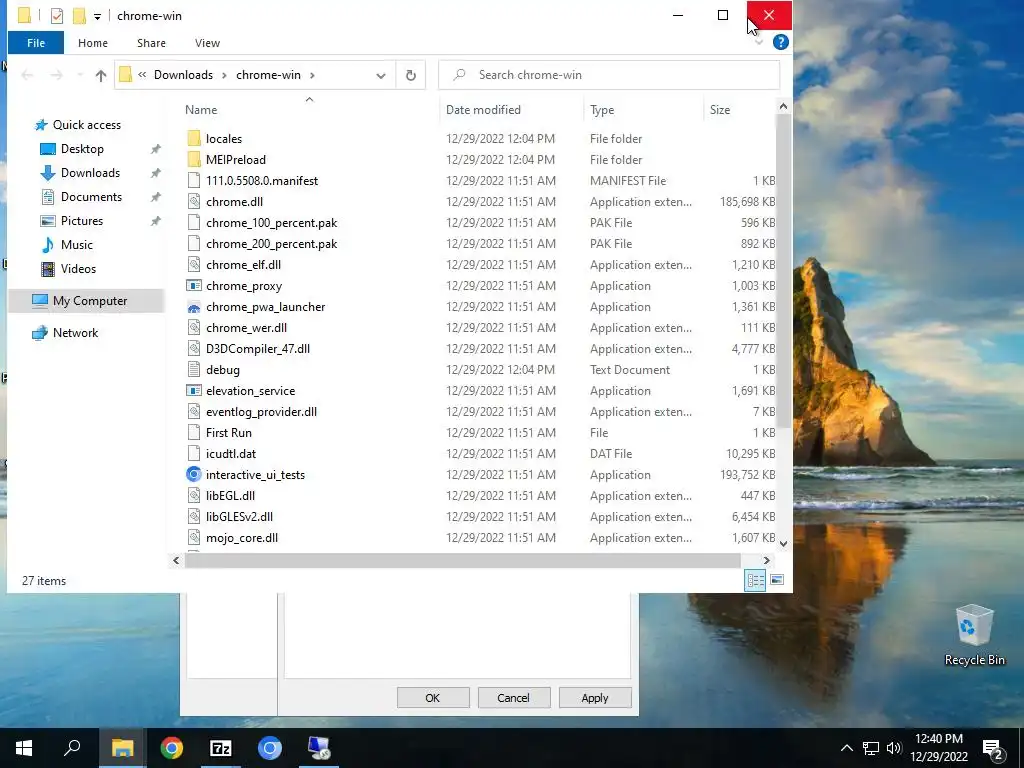Screen dimensions: 1024x768
Task: Click the Properties quick access toolbar icon
Action: click(x=57, y=16)
